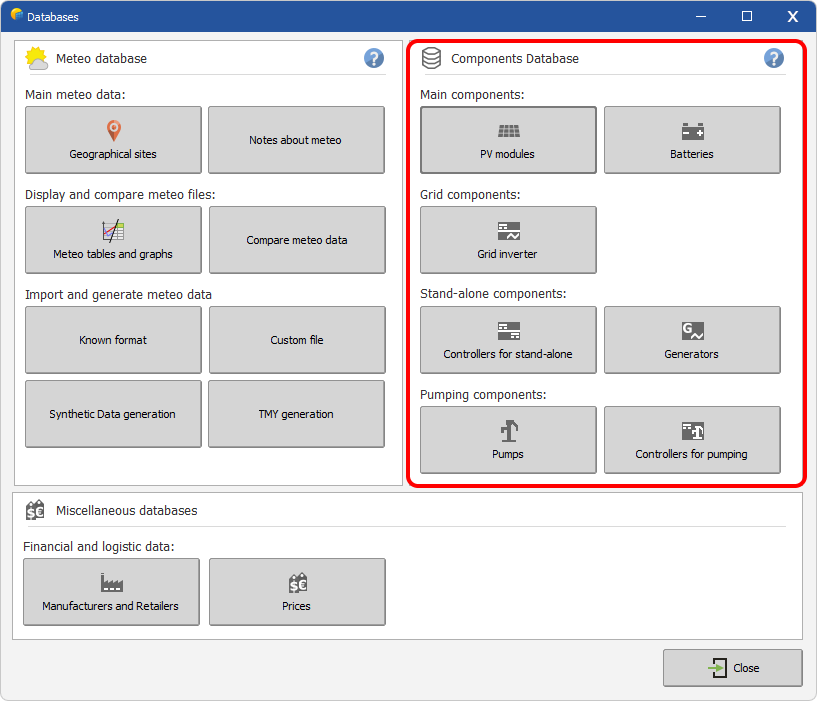Click the Meteo database sun icon
This screenshot has height=701, width=817.
(37, 58)
